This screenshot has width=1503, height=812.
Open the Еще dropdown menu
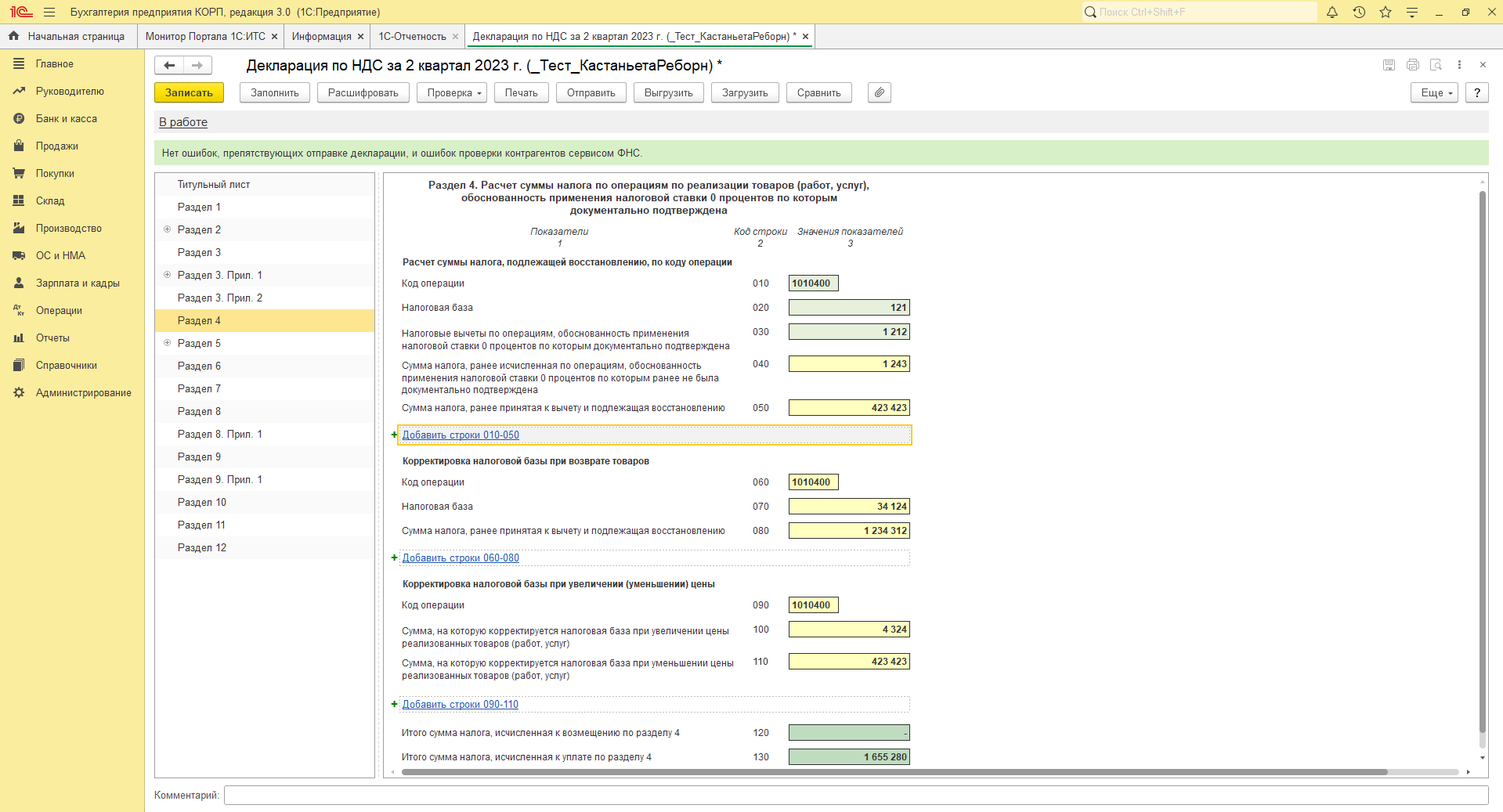[1435, 92]
